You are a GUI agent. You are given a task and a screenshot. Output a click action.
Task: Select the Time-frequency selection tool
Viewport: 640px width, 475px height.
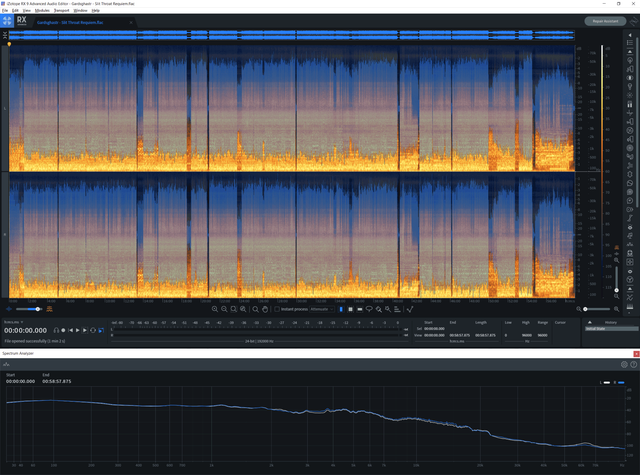tap(350, 309)
